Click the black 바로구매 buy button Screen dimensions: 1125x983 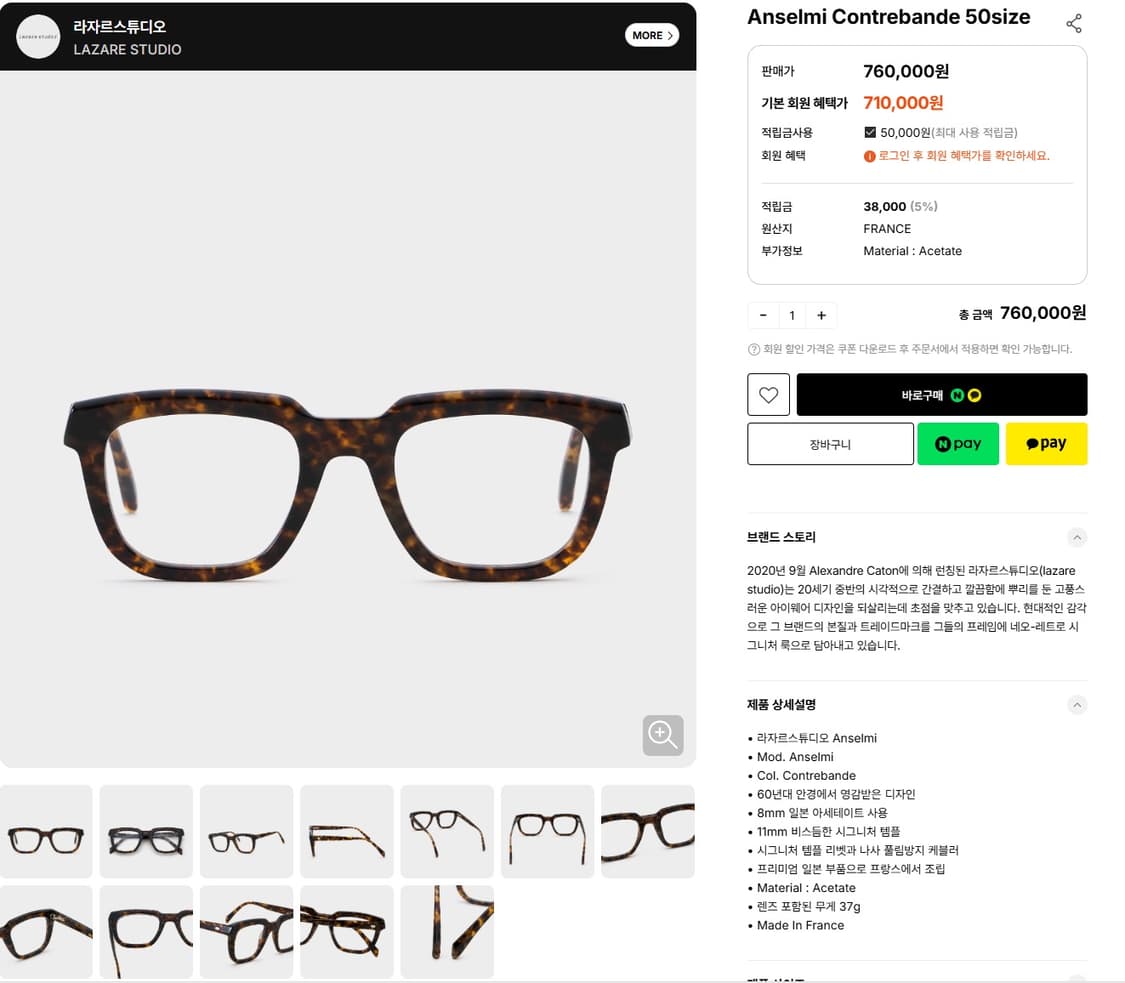tap(941, 395)
